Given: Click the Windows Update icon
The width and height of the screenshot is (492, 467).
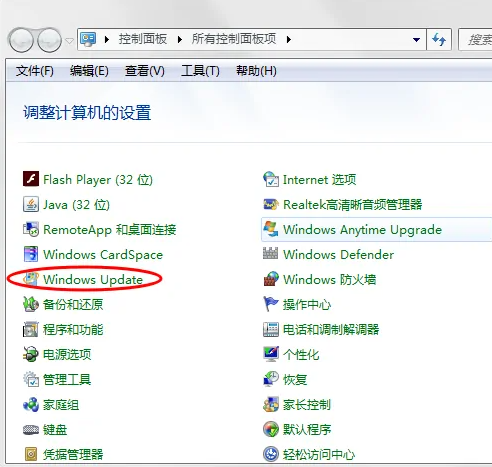Looking at the screenshot, I should point(31,279).
